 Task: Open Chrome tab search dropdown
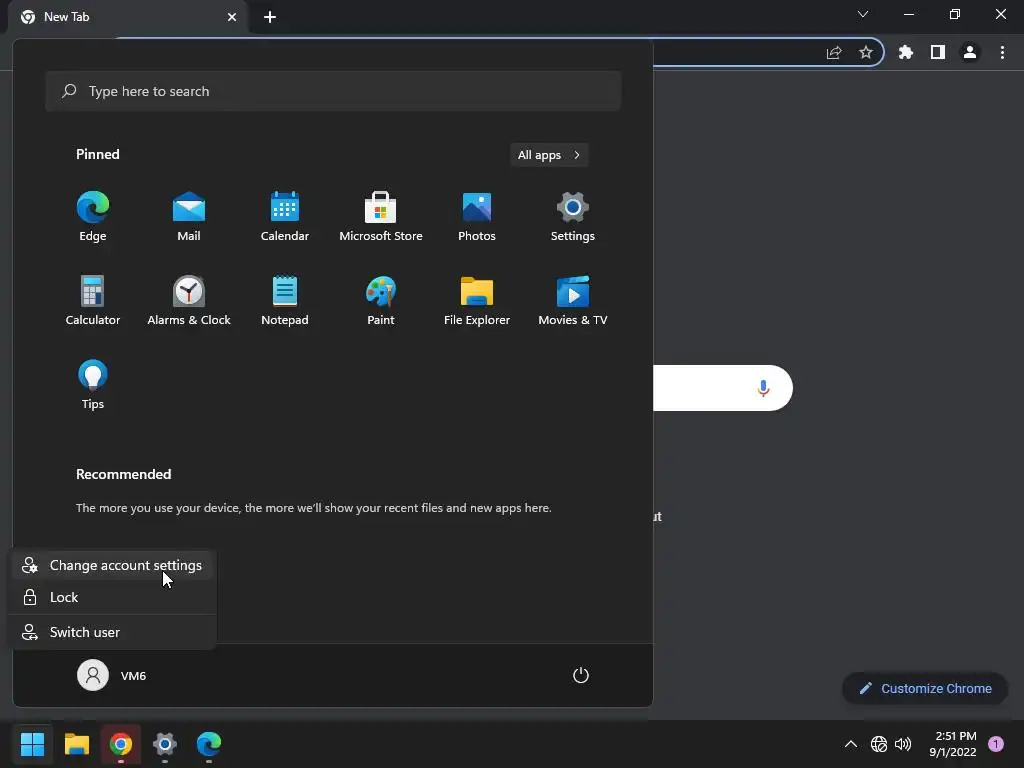click(x=863, y=14)
